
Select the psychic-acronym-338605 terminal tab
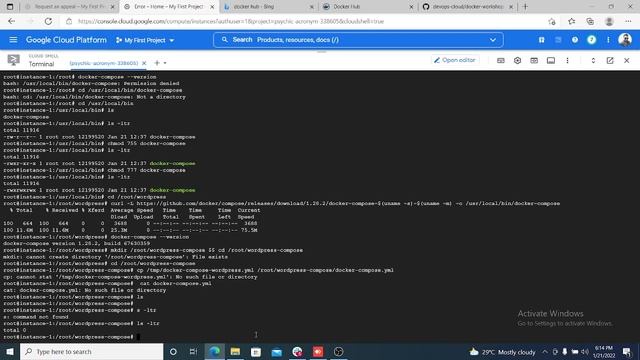[104, 63]
